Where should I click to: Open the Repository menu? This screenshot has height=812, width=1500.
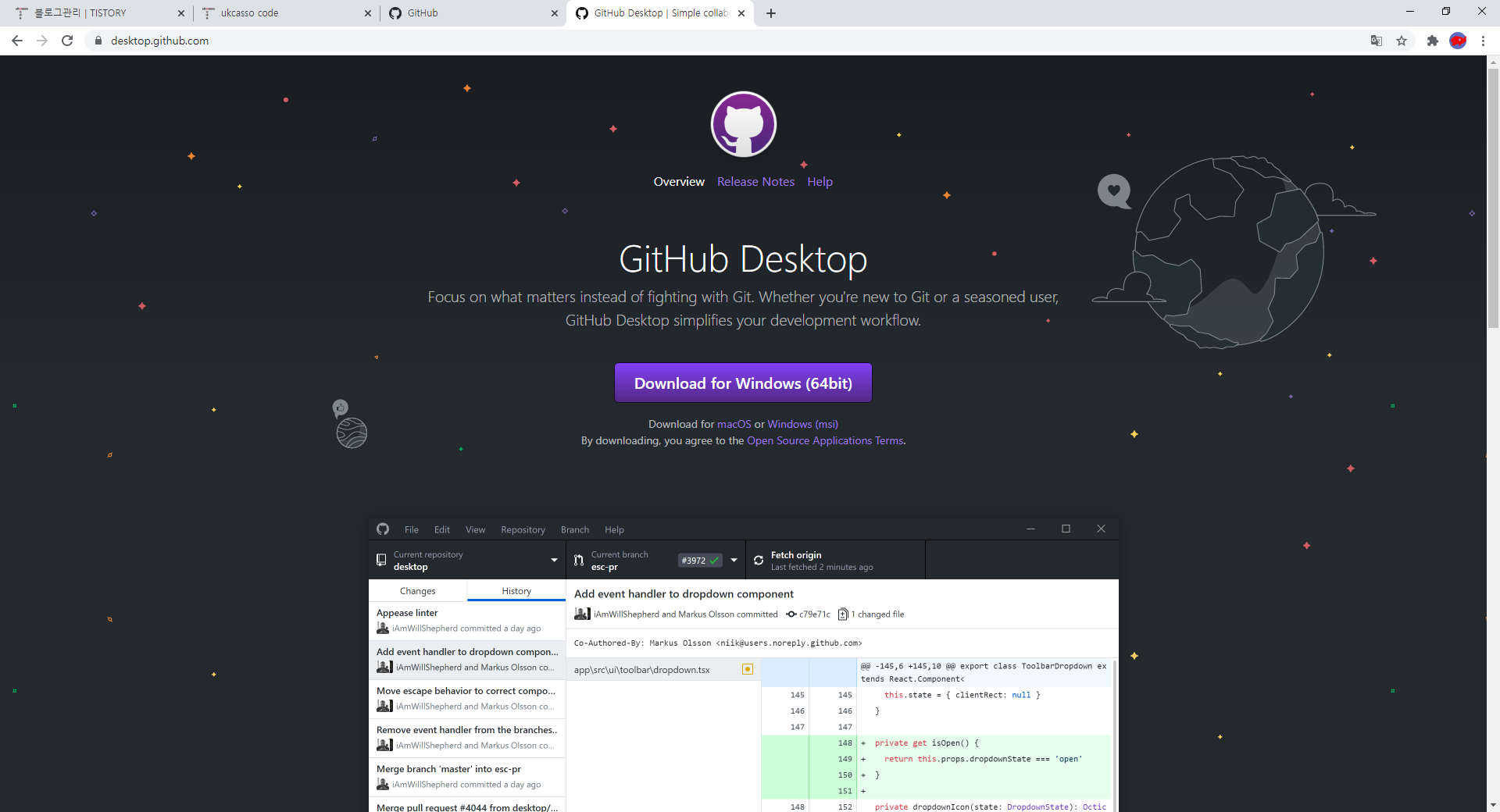pos(523,529)
